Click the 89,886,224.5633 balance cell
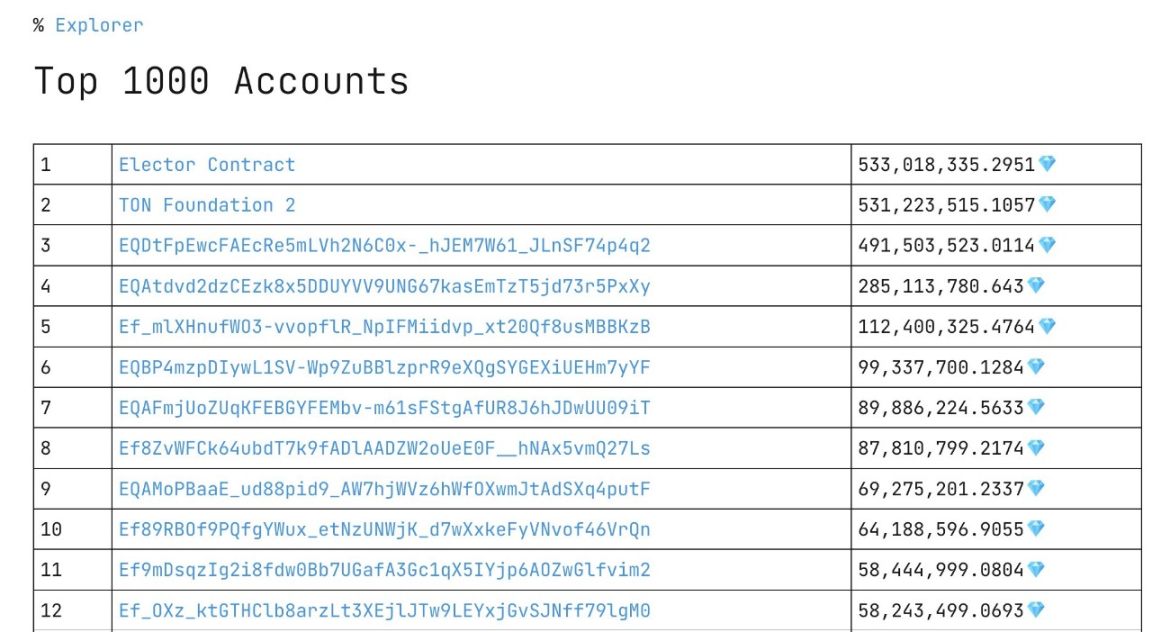The image size is (1152, 632). pyautogui.click(x=940, y=408)
